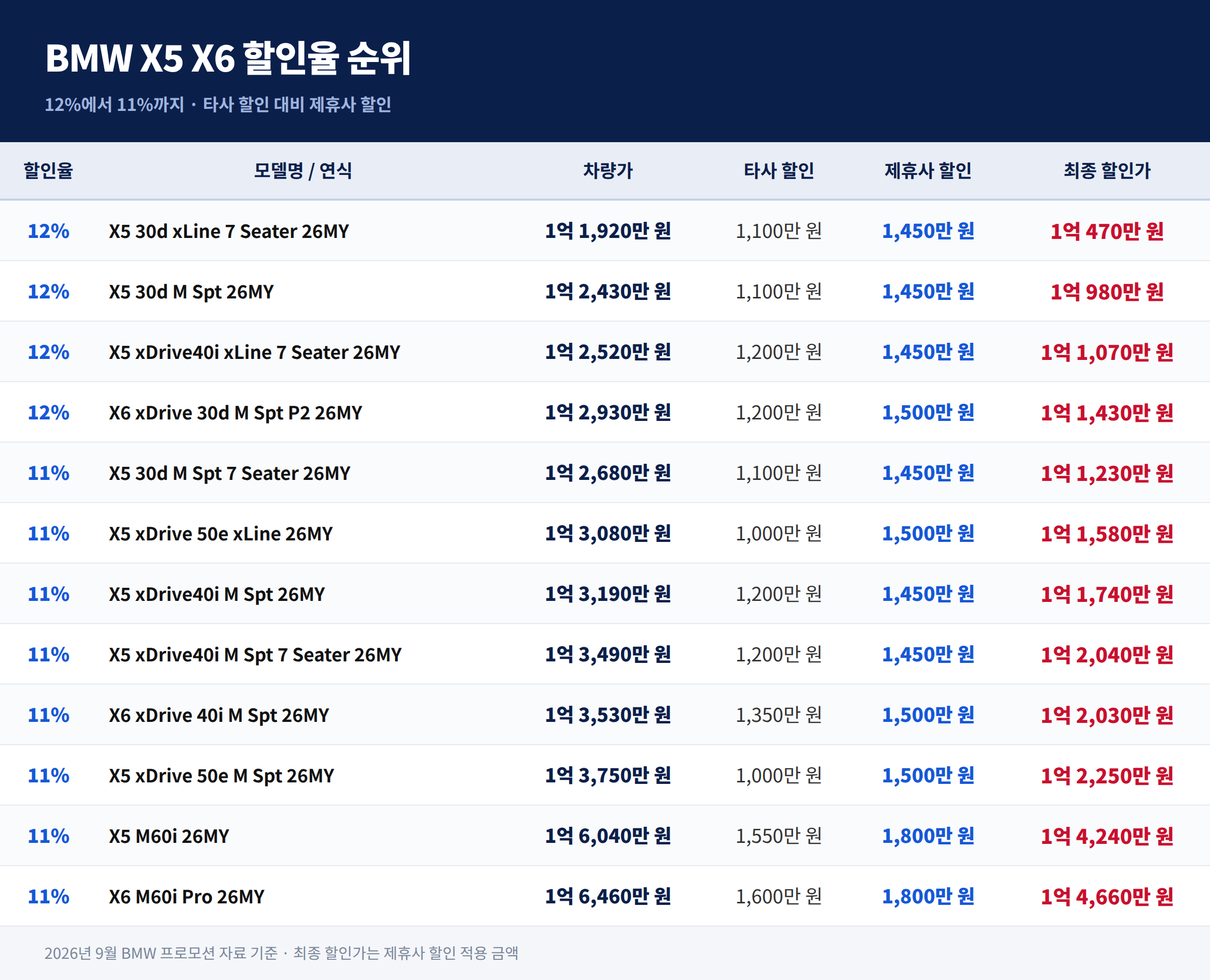Screen dimensions: 1210x980
Task: Click final price "1억 1,740만 원"
Action: 1107,594
